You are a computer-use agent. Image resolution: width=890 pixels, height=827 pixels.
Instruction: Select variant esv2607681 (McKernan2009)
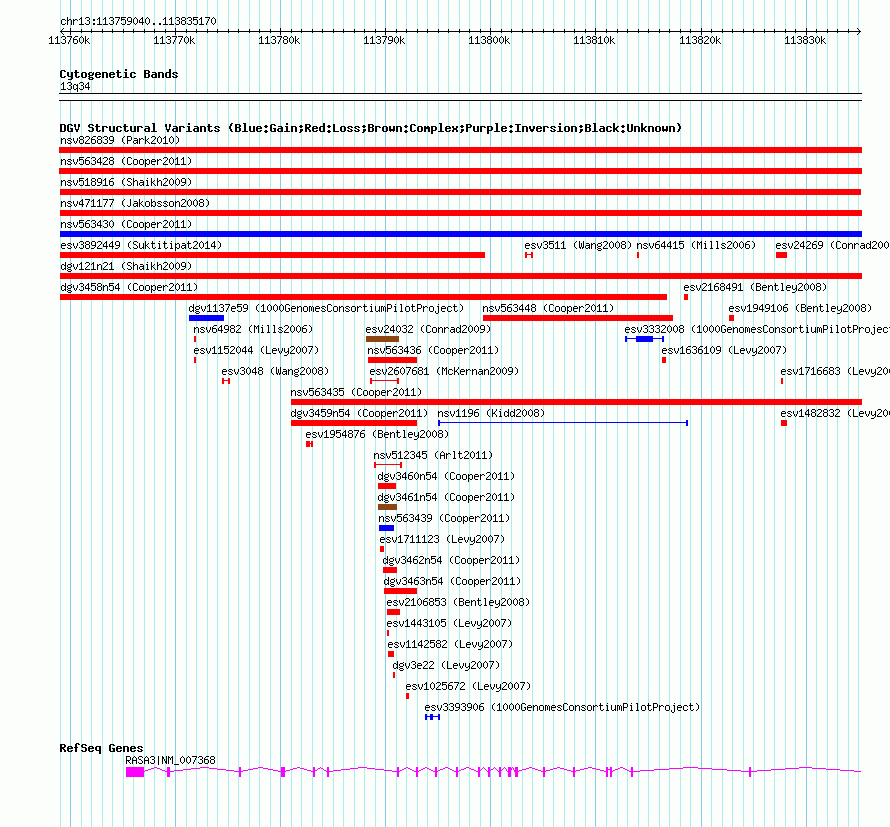click(444, 371)
